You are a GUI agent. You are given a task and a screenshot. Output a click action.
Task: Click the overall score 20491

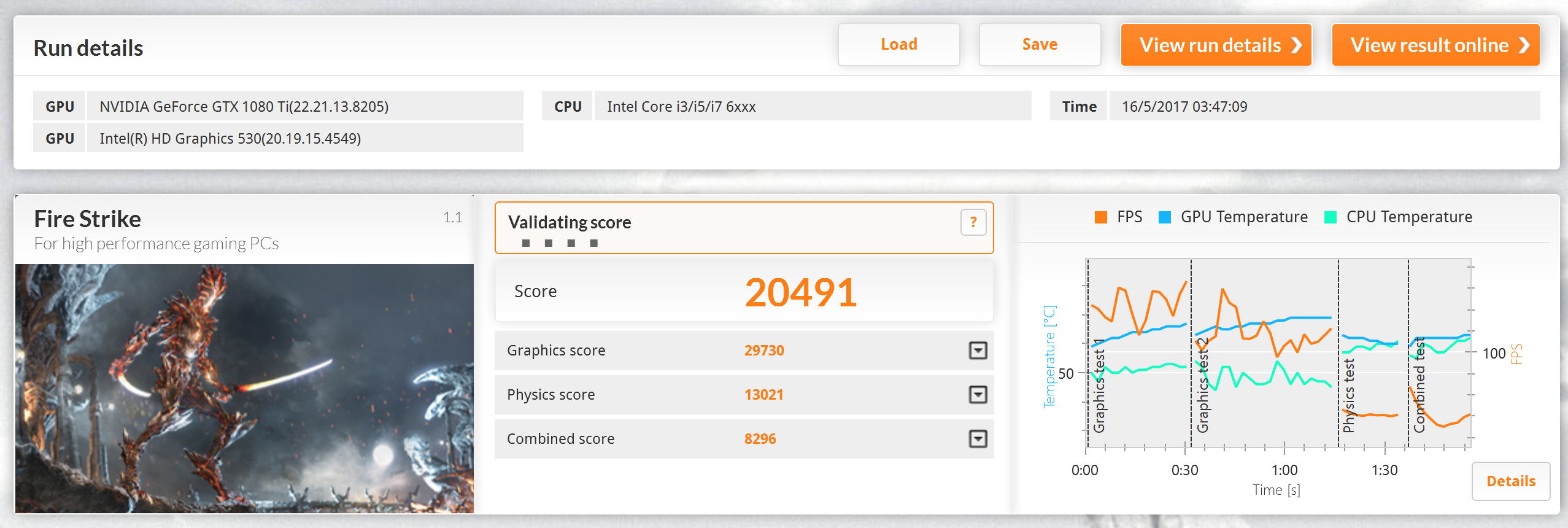[x=800, y=292]
